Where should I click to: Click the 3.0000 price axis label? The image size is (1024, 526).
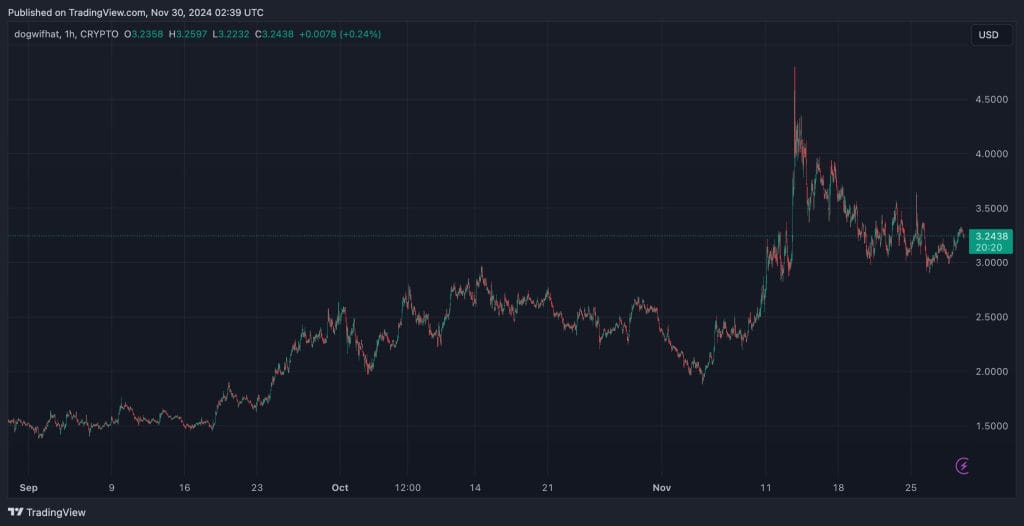pos(991,263)
